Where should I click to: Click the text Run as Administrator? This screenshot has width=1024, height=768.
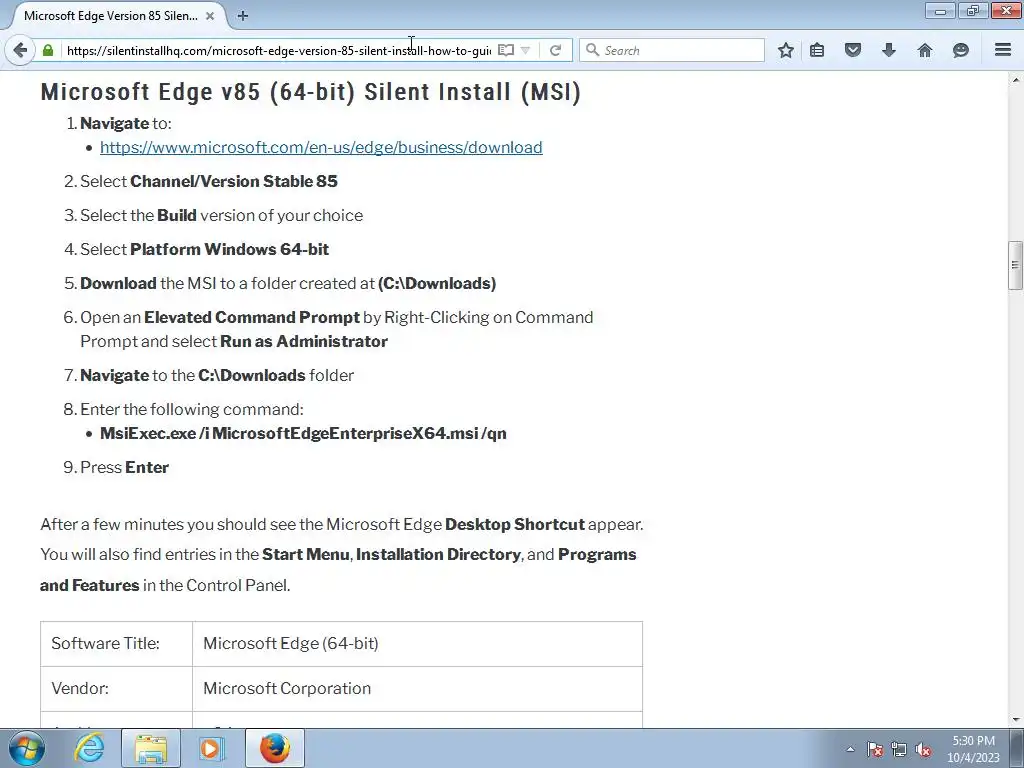304,341
